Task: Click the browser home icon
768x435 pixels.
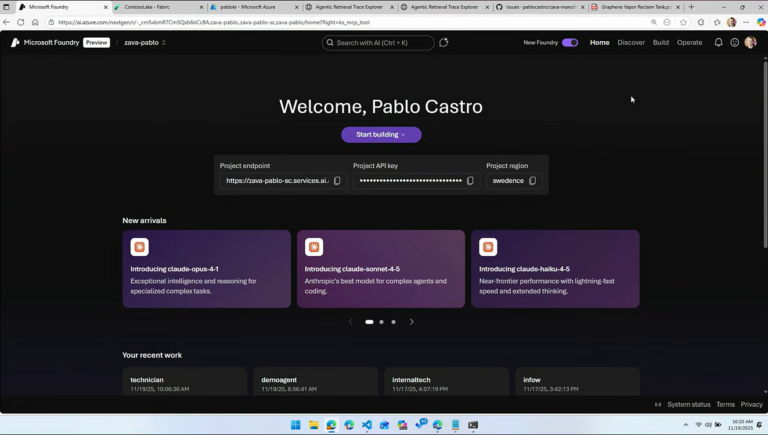Action: coord(35,22)
